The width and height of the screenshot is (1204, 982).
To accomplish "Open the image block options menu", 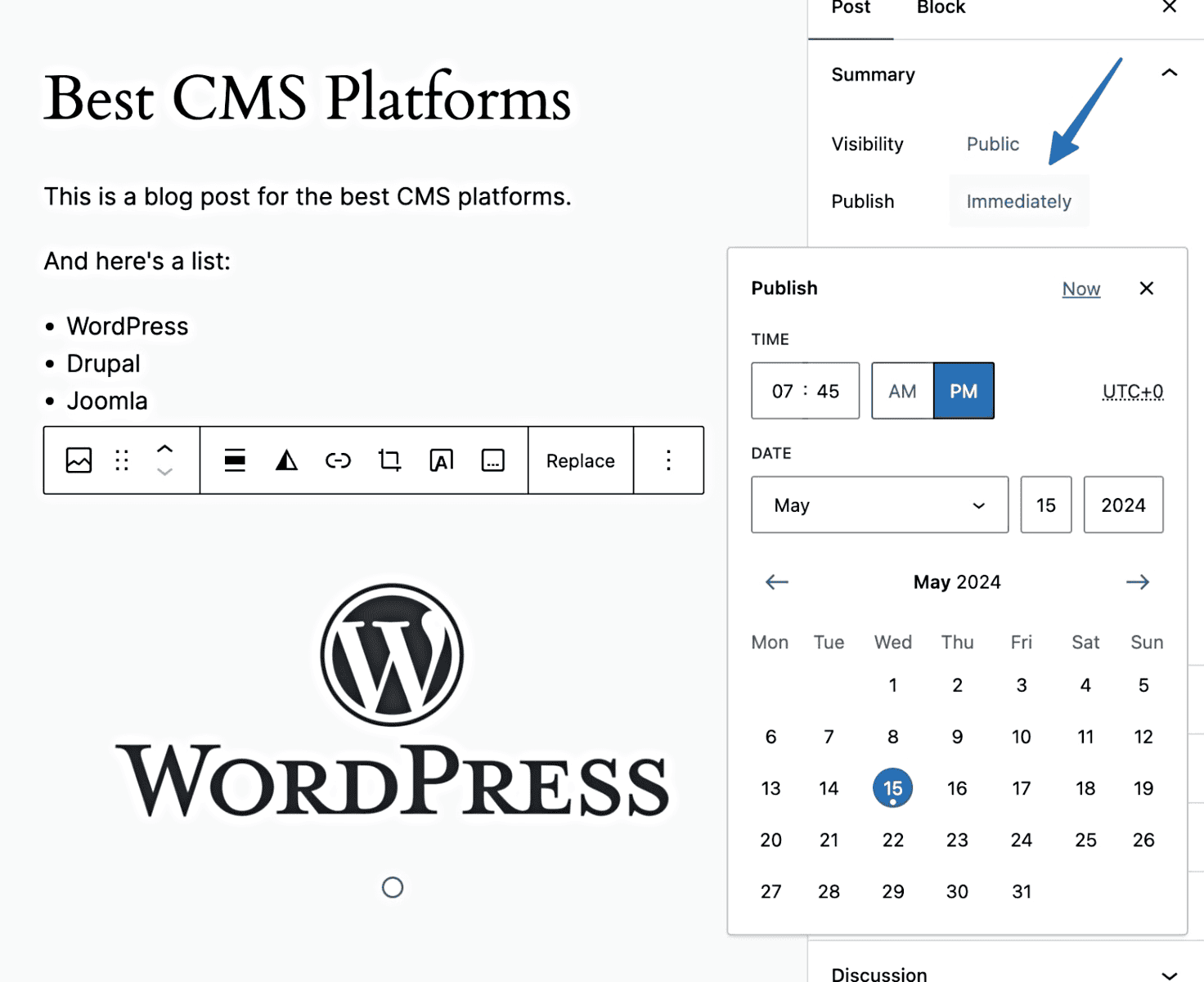I will 668,460.
